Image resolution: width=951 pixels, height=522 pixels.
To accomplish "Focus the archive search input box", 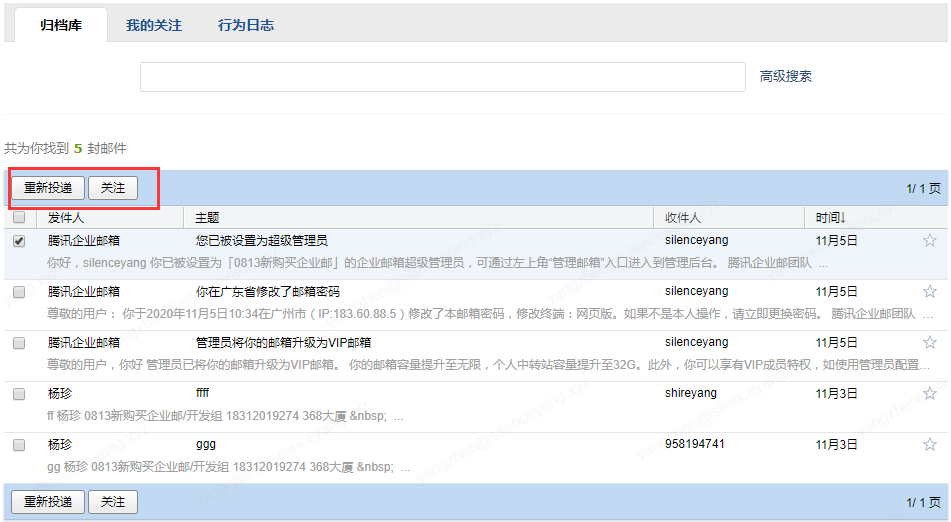I will click(442, 77).
